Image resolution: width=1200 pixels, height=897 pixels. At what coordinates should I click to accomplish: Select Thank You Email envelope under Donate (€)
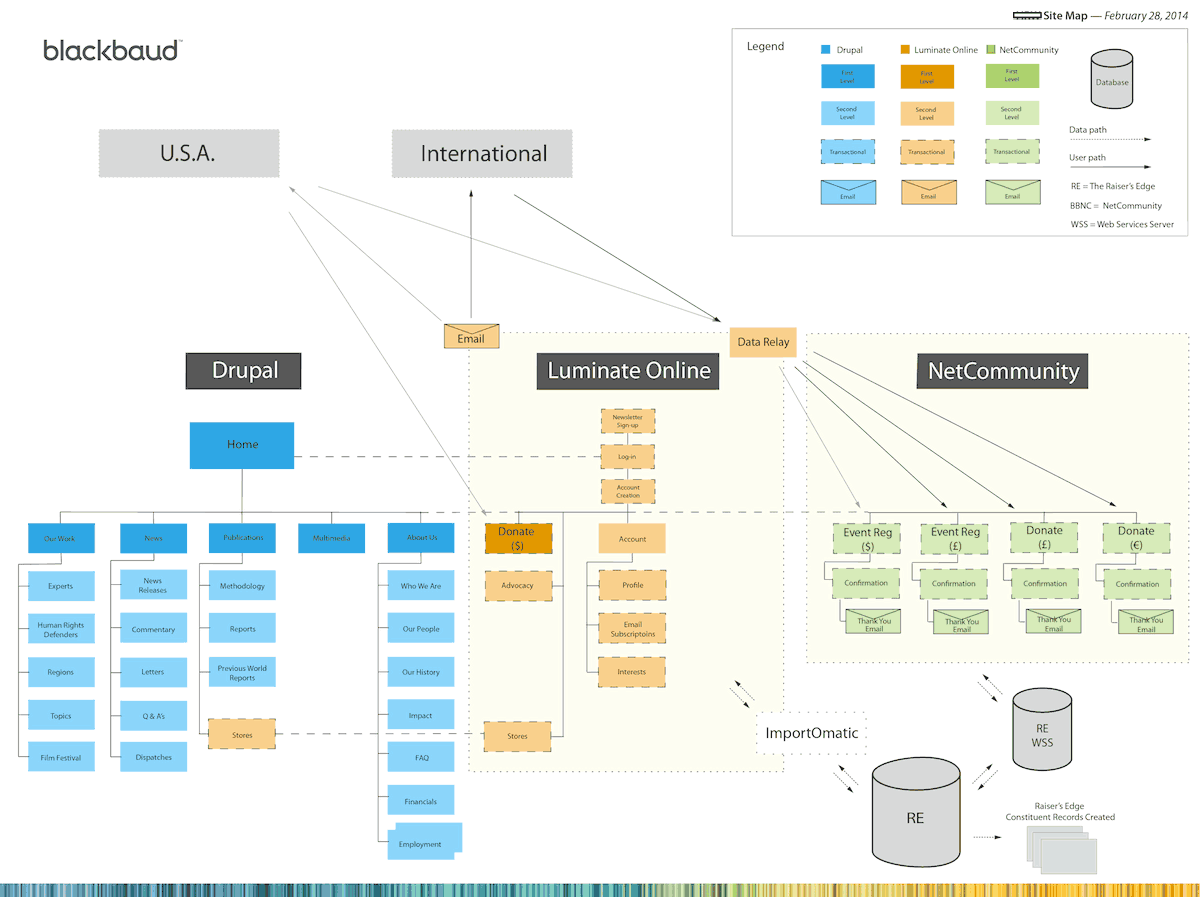pyautogui.click(x=1146, y=622)
